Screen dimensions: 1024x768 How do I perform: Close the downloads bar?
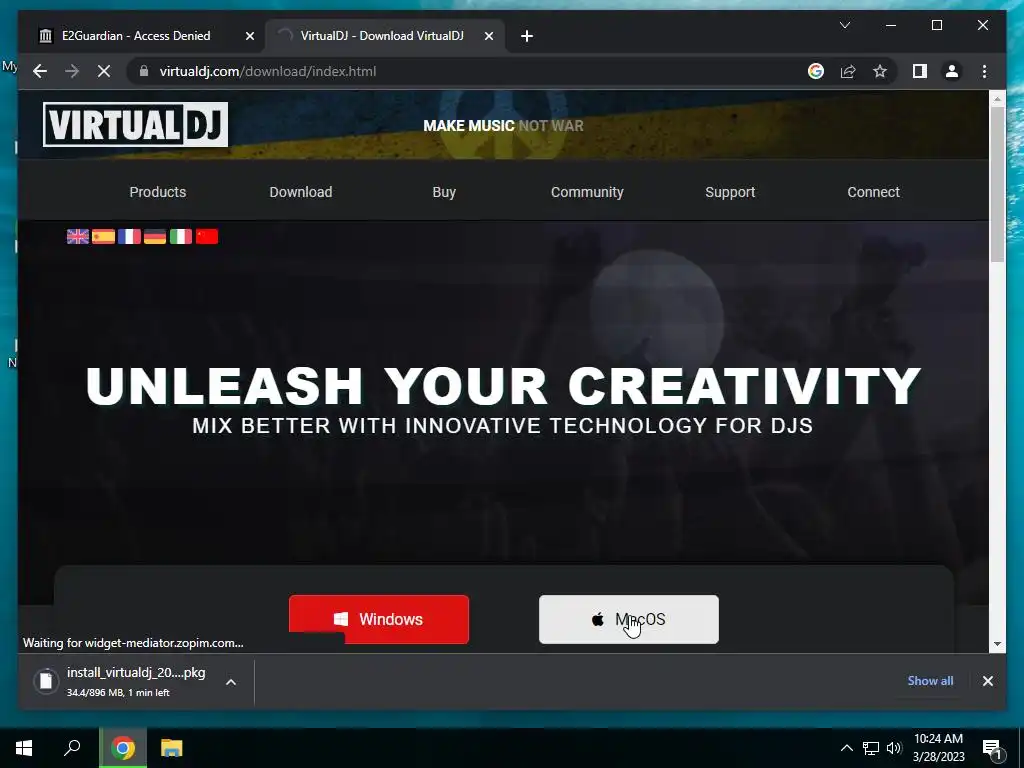coord(987,681)
